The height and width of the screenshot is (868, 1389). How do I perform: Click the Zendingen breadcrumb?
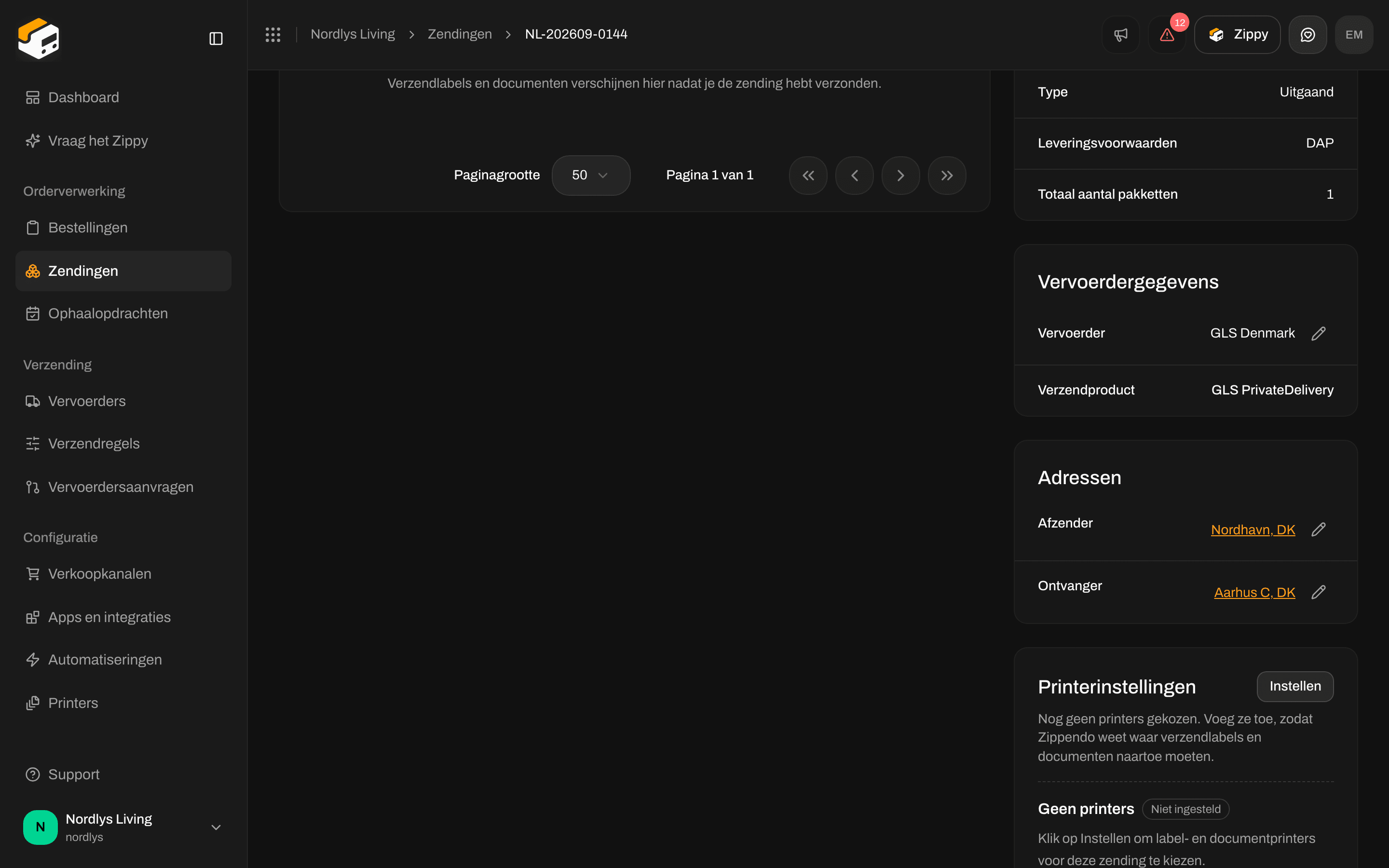click(460, 34)
